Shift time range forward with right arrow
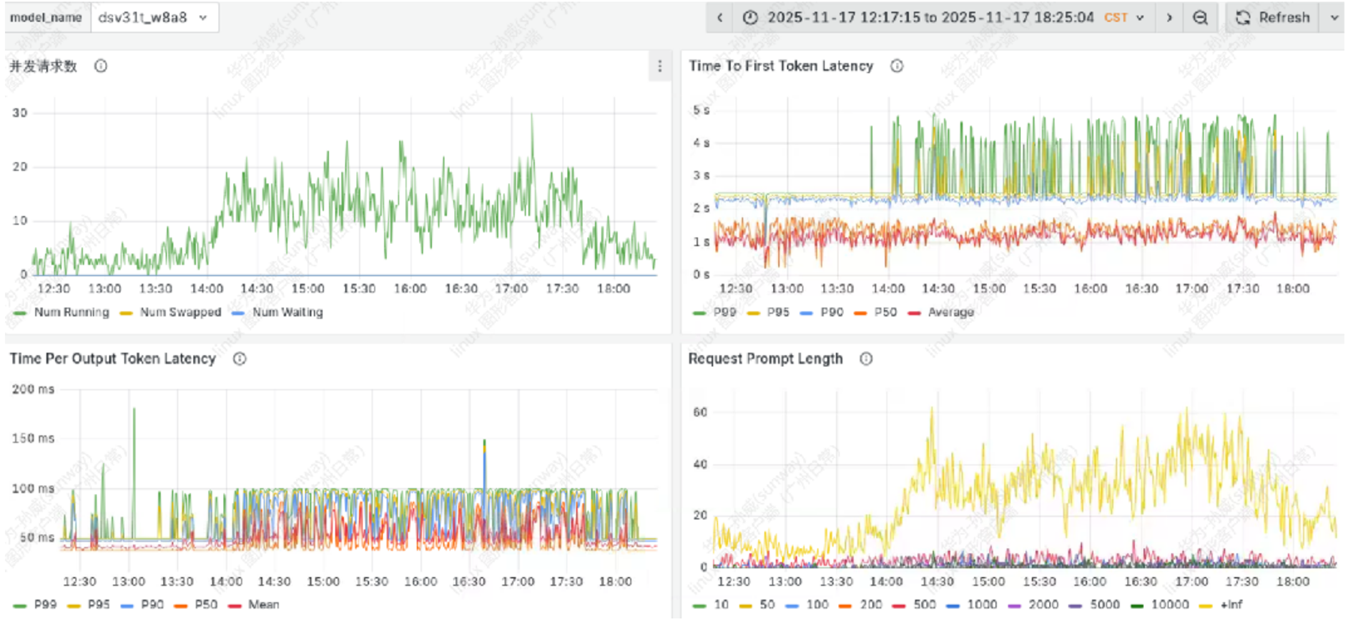 pyautogui.click(x=1169, y=17)
